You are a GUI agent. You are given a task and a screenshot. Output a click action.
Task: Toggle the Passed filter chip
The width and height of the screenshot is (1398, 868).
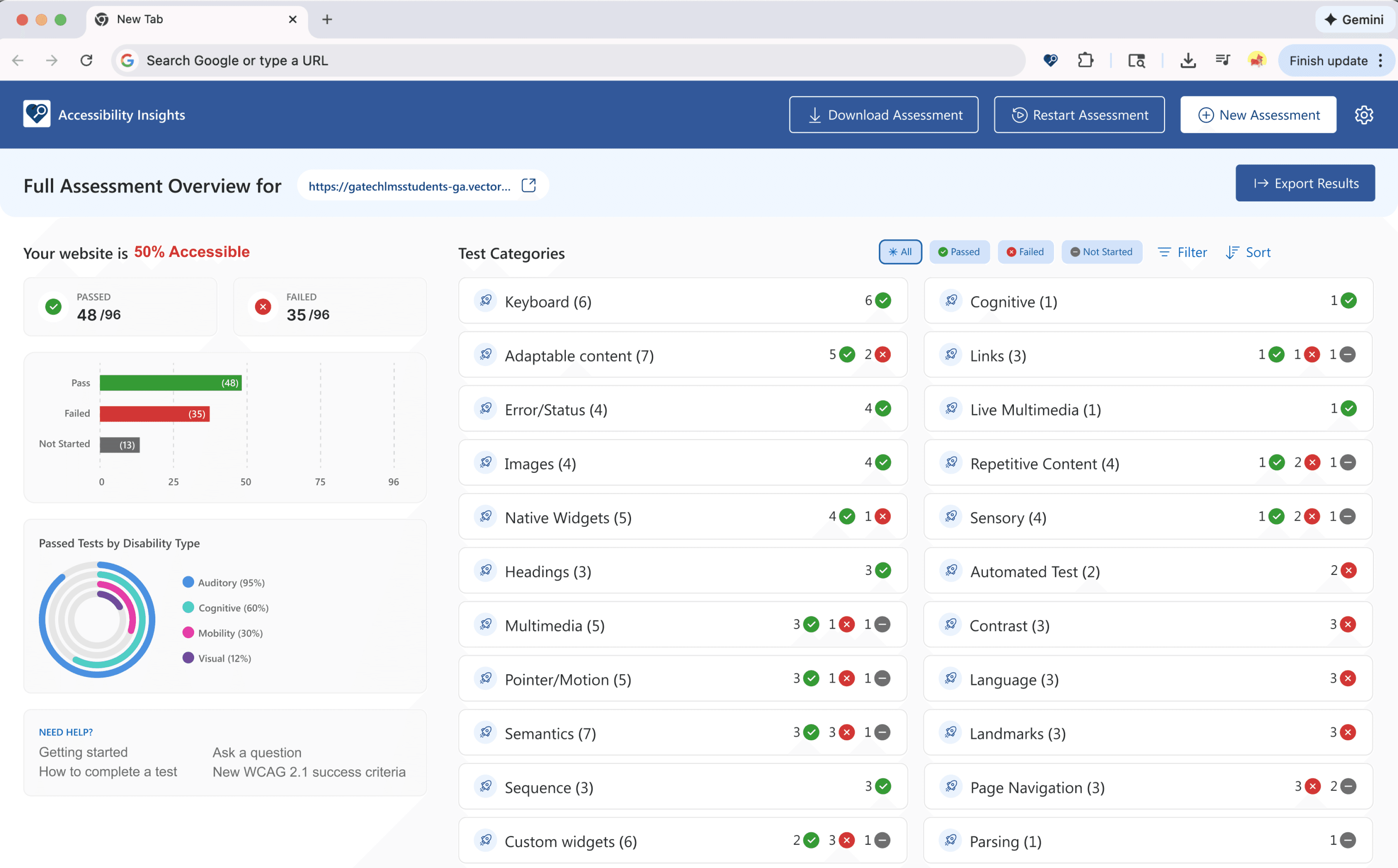pos(959,252)
